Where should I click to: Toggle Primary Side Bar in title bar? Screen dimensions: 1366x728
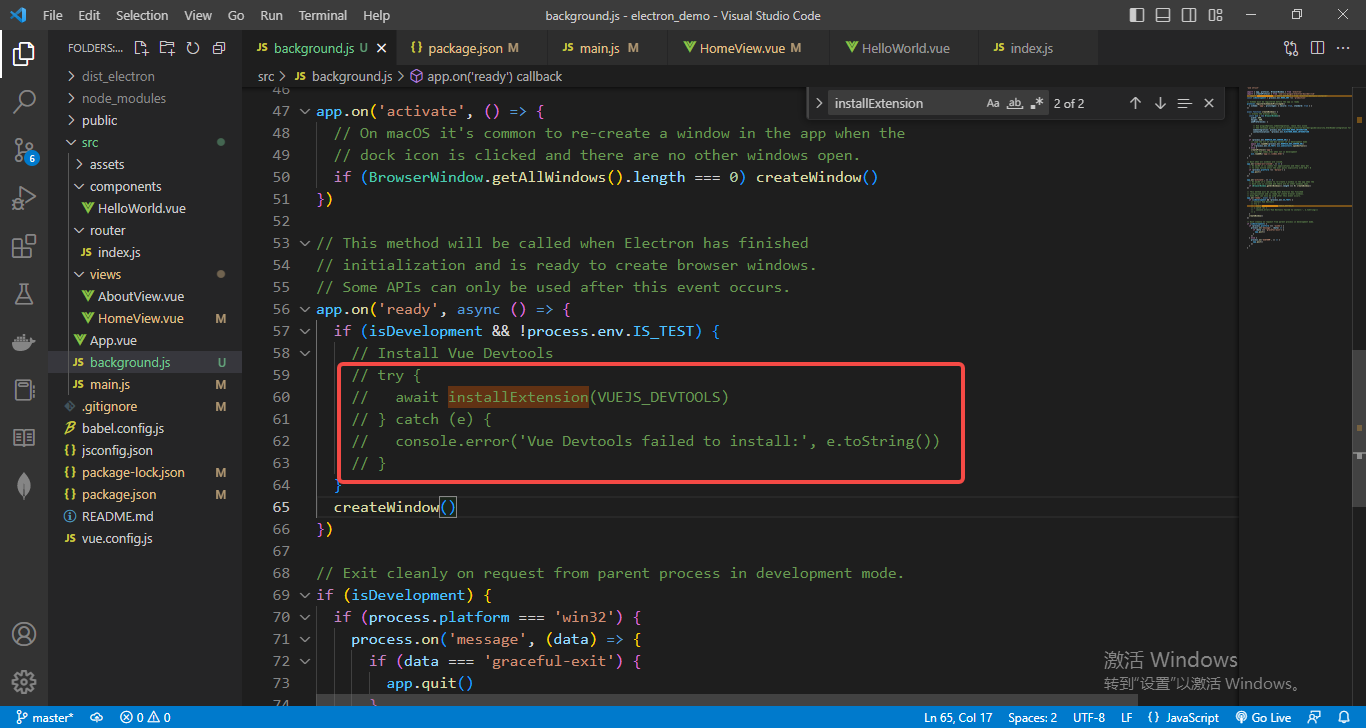coord(1136,15)
